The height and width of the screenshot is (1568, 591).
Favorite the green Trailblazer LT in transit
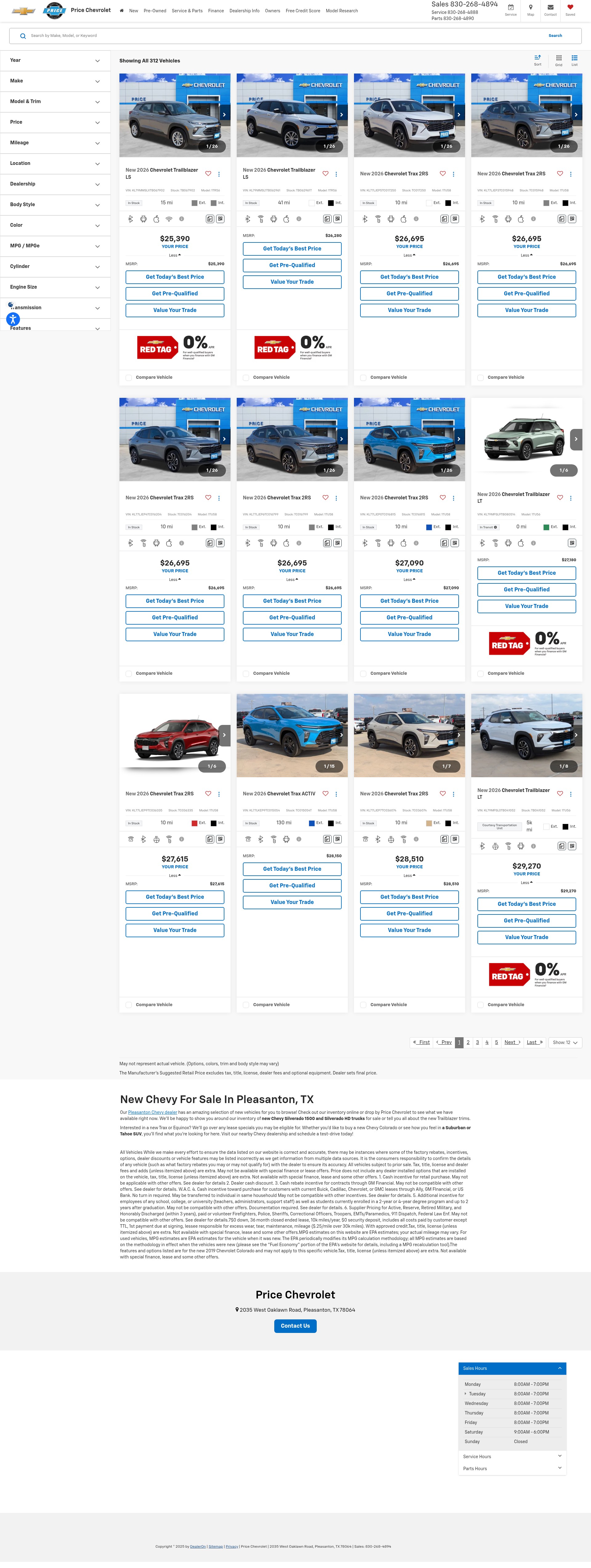click(x=560, y=497)
